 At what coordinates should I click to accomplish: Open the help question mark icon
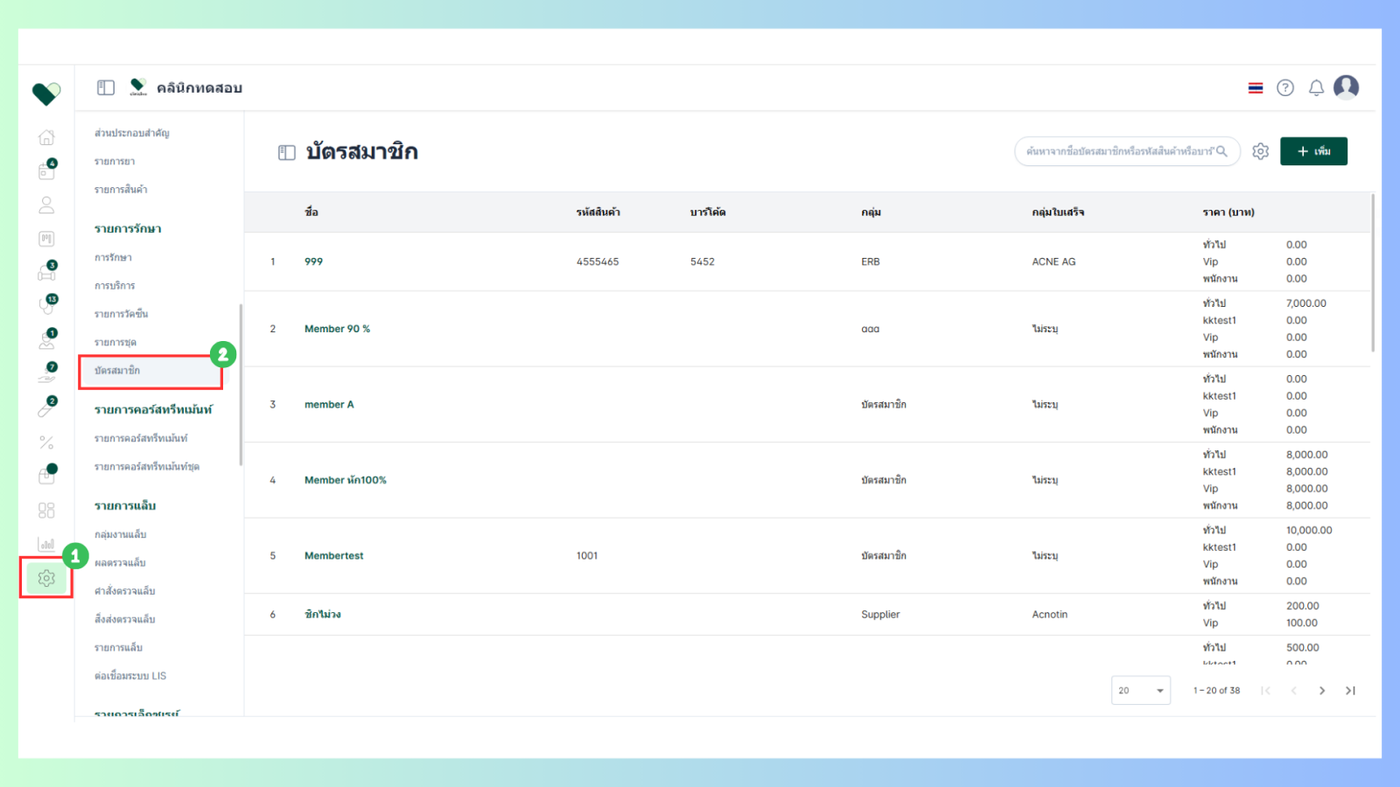(1285, 88)
